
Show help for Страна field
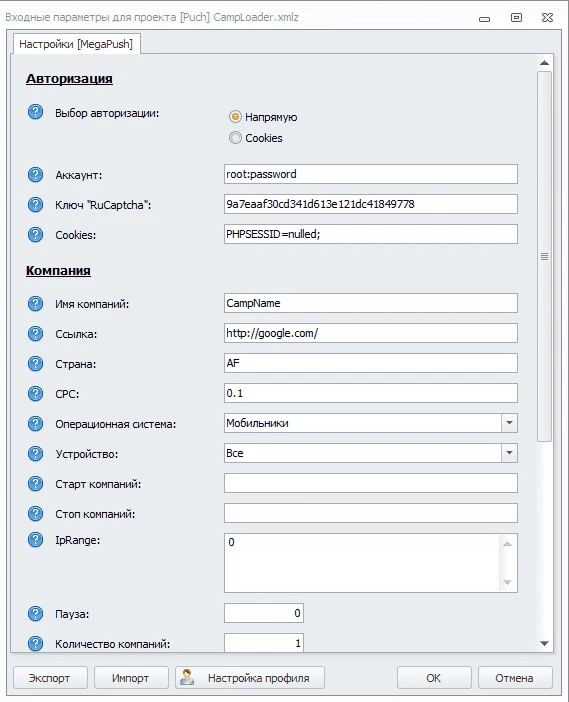(x=35, y=364)
